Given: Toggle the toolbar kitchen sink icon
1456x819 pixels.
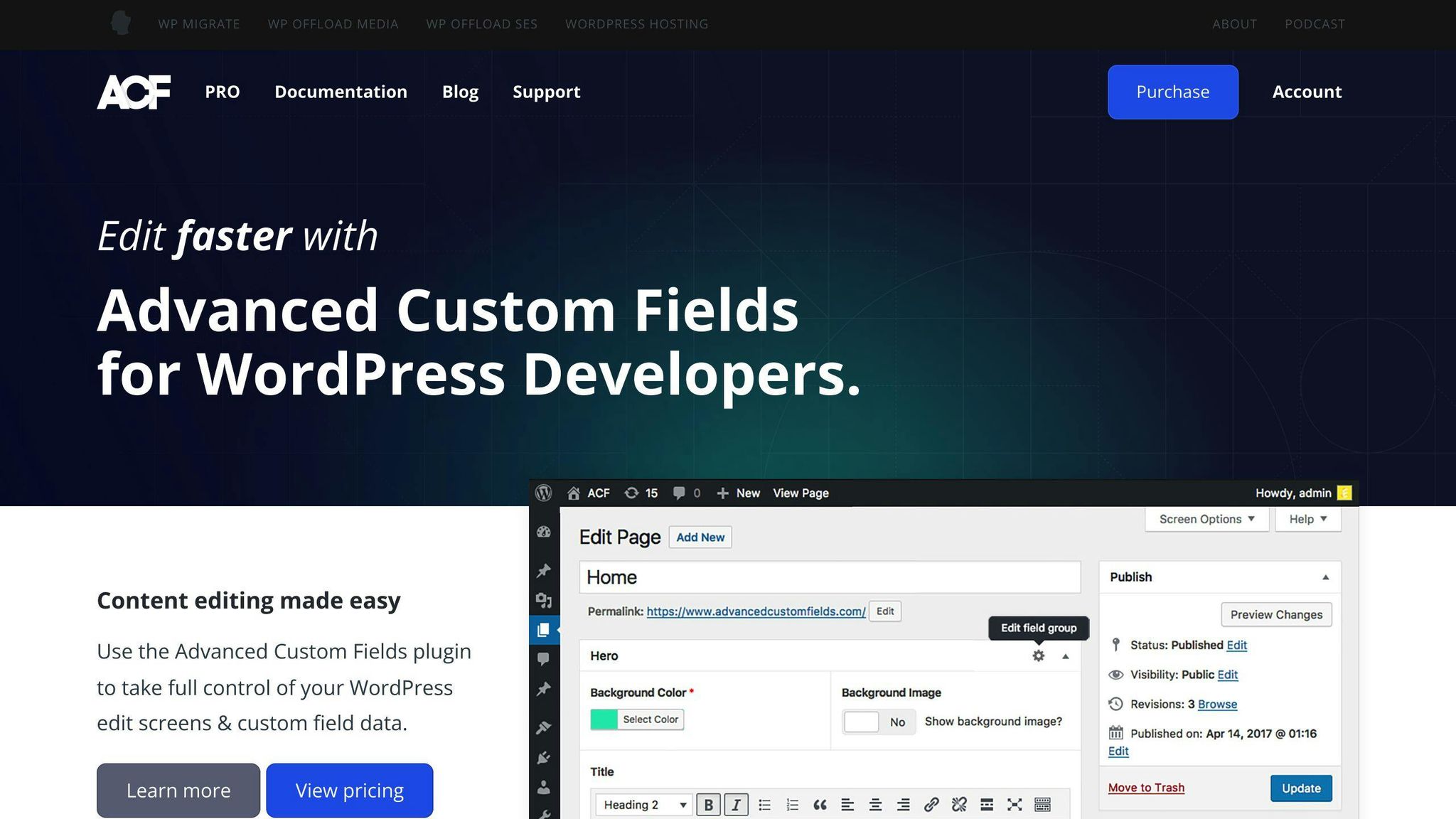Looking at the screenshot, I should 1042,805.
